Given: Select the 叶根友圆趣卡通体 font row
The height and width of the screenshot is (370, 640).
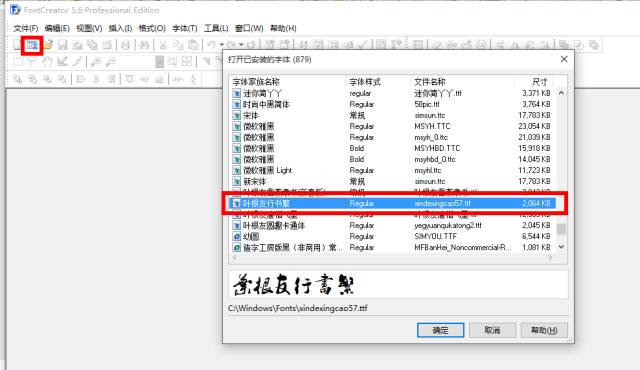Looking at the screenshot, I should (393, 225).
